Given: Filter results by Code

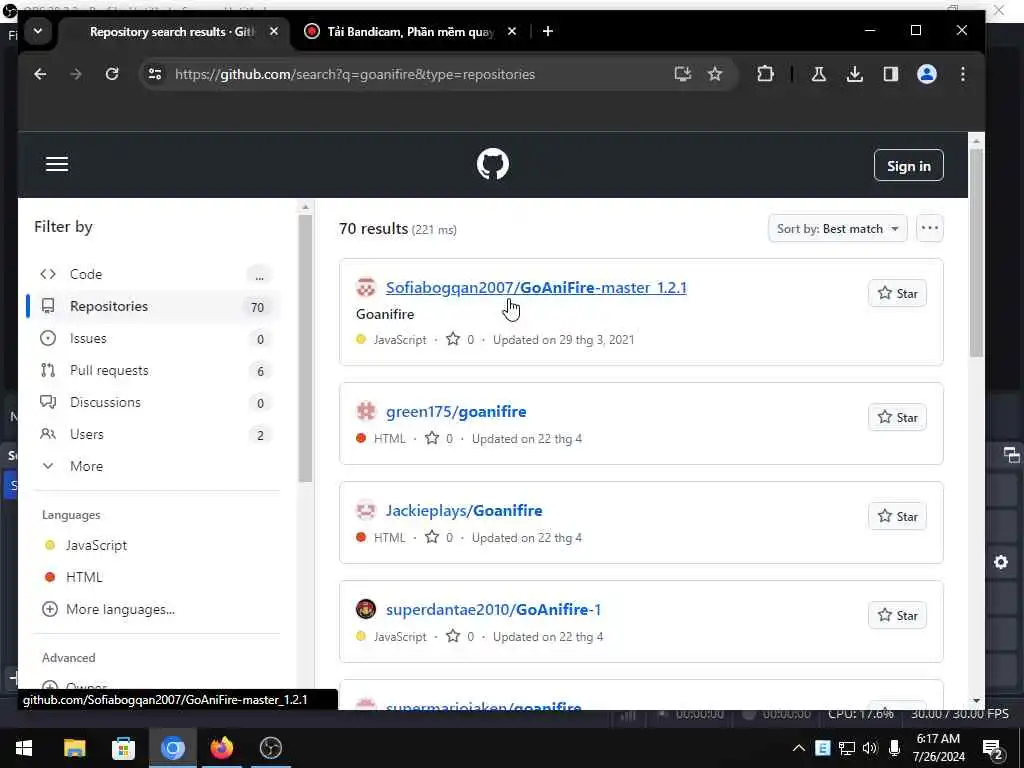Looking at the screenshot, I should click(155, 274).
